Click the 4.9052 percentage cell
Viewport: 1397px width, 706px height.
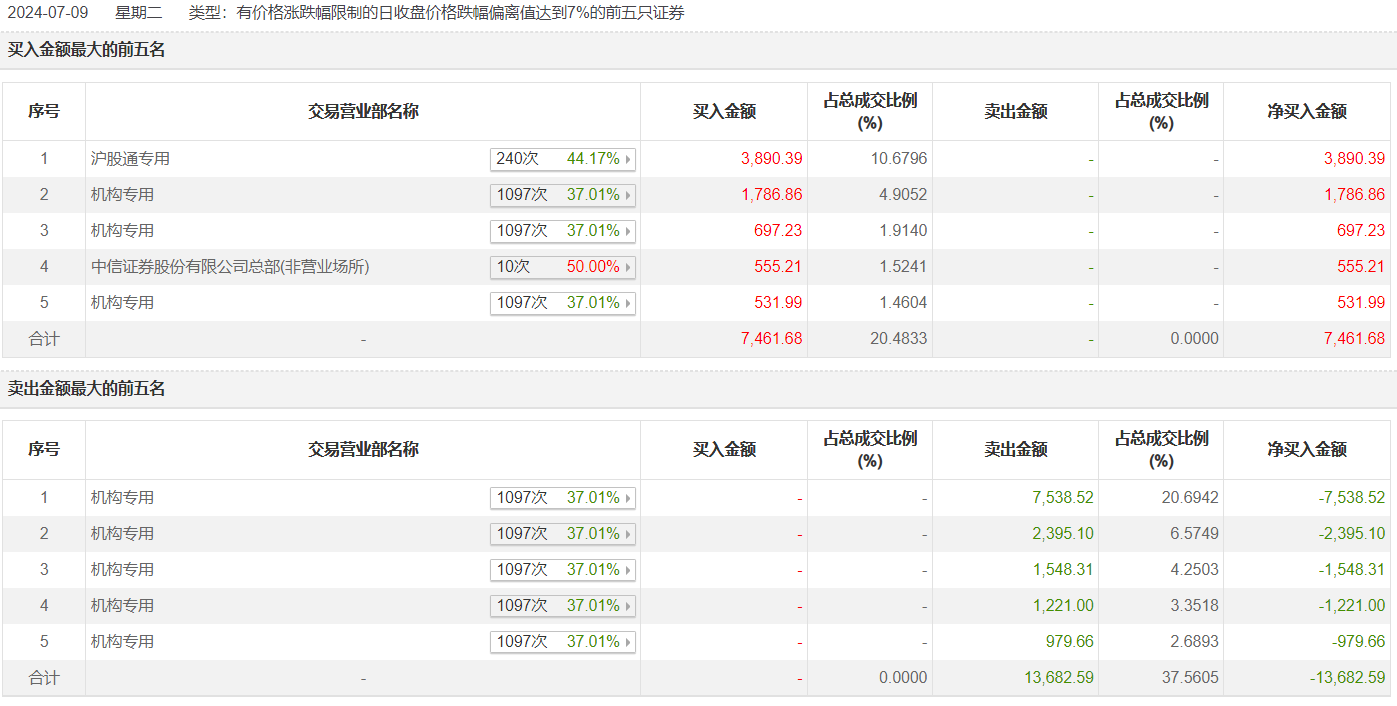[903, 195]
